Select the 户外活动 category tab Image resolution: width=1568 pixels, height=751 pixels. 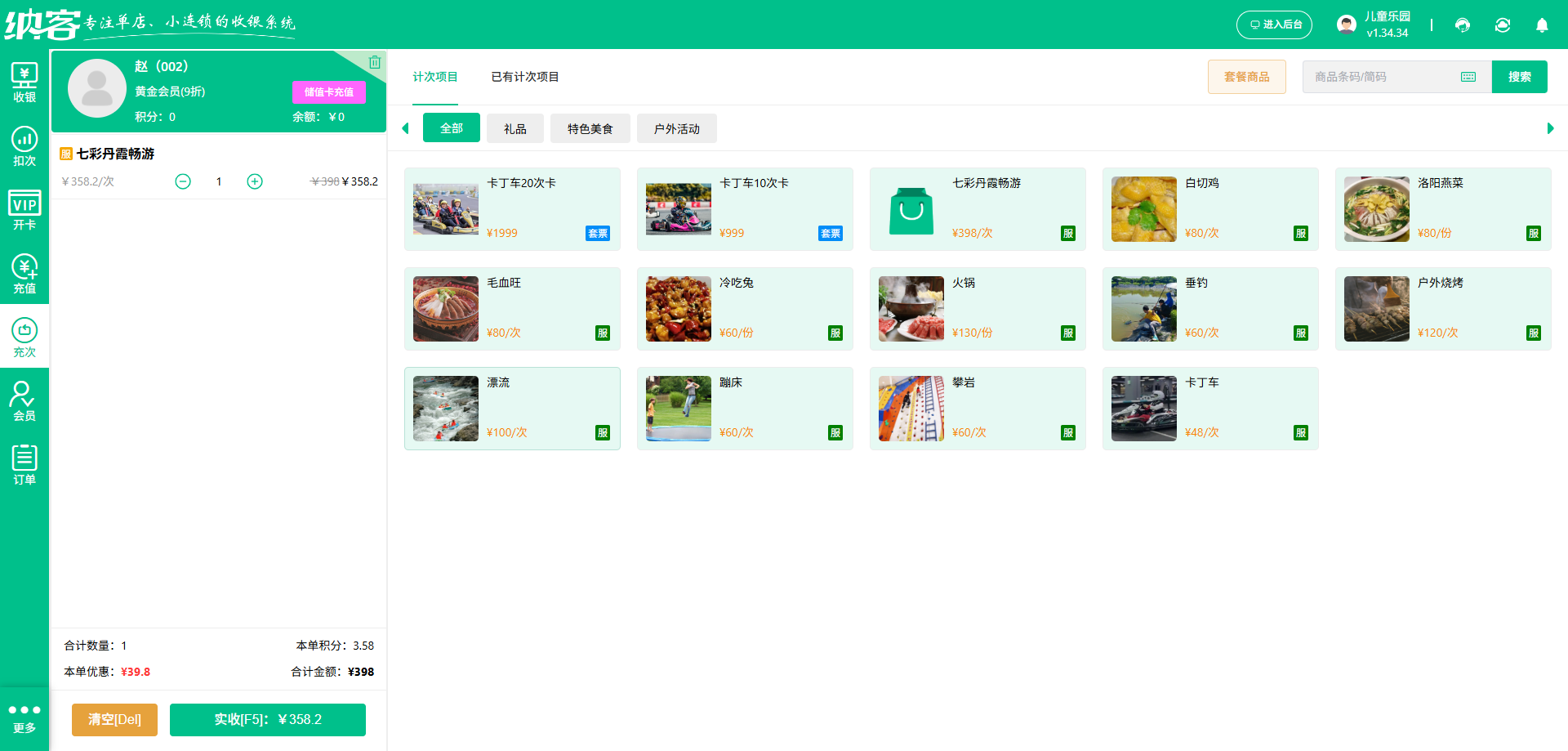pos(676,128)
